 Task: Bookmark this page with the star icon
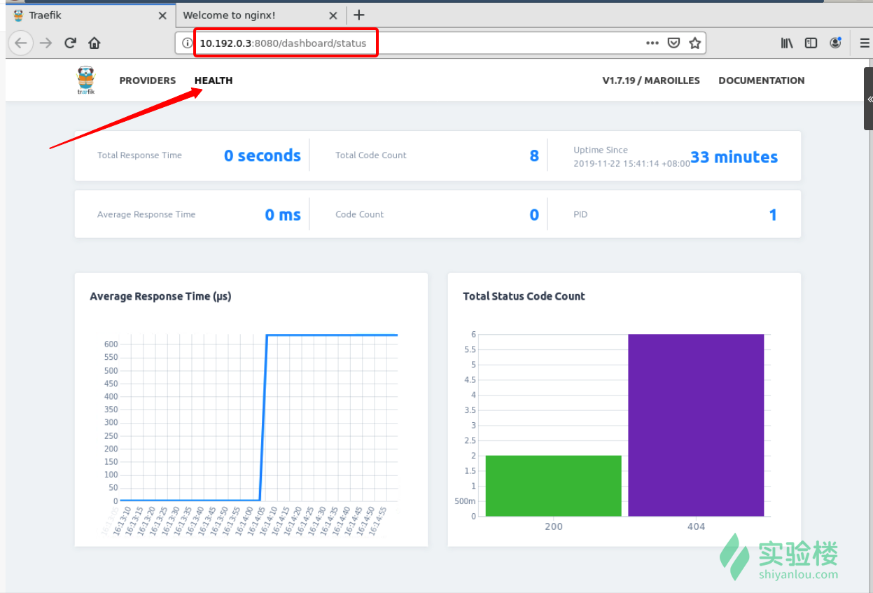pos(695,43)
